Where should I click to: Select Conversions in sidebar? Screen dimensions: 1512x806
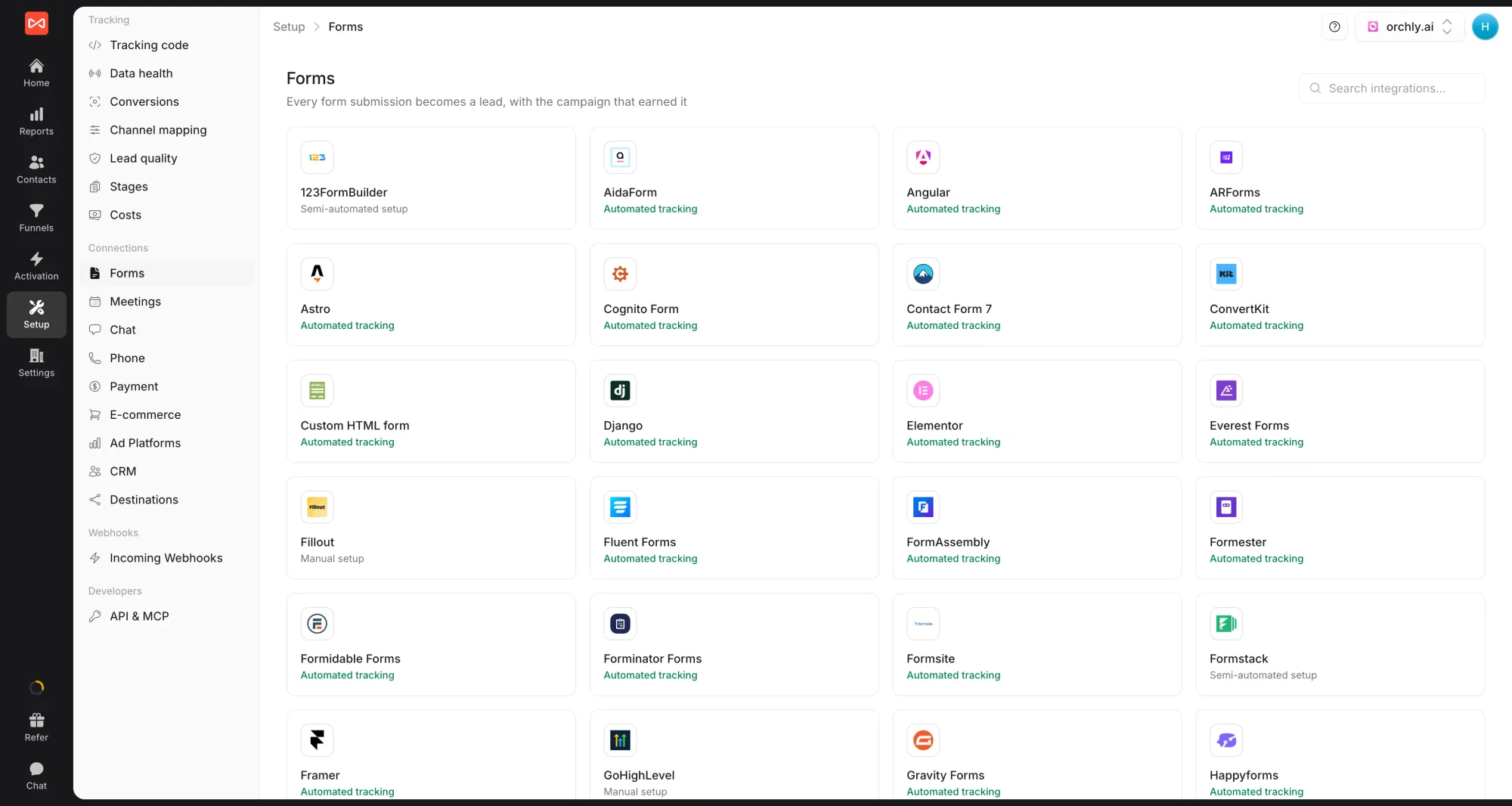click(x=166, y=101)
